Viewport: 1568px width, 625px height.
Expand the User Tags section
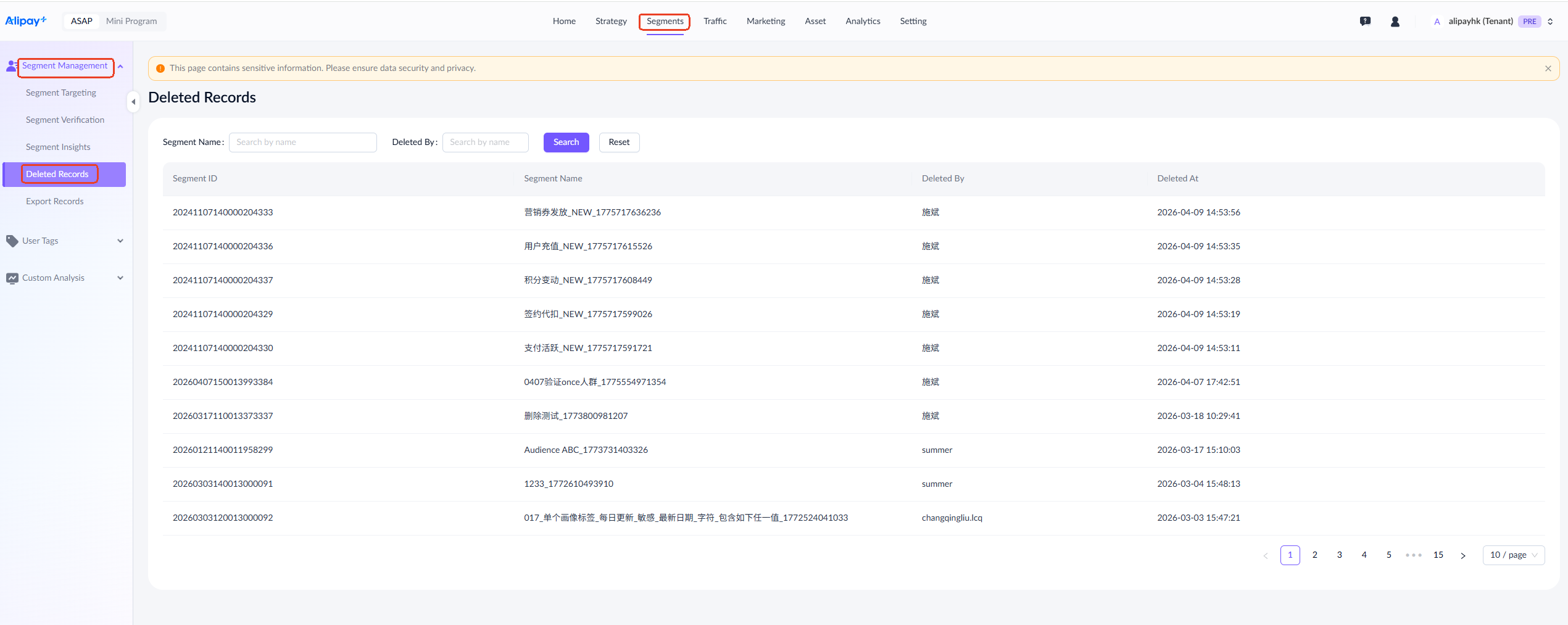point(120,241)
